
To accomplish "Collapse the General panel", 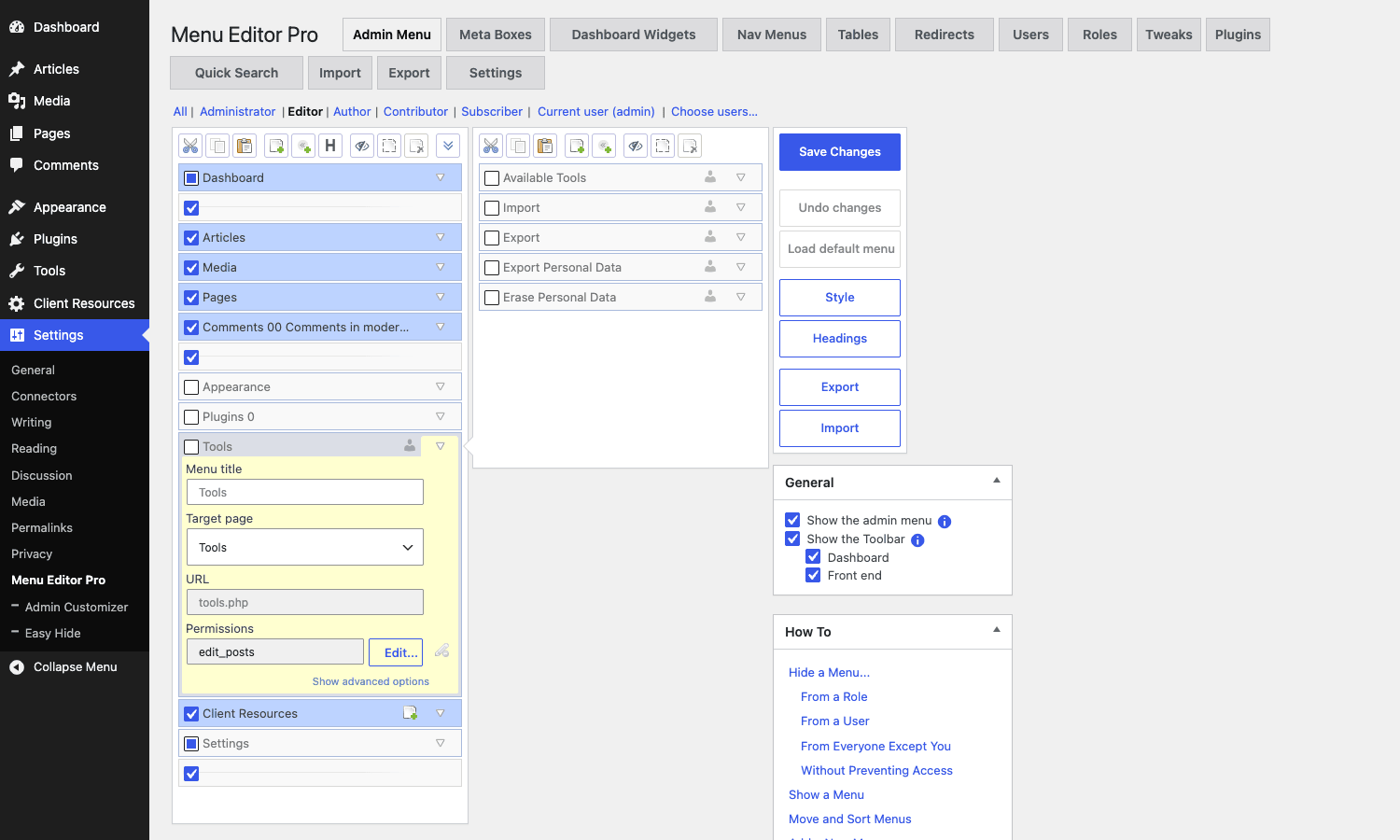I will coord(997,481).
